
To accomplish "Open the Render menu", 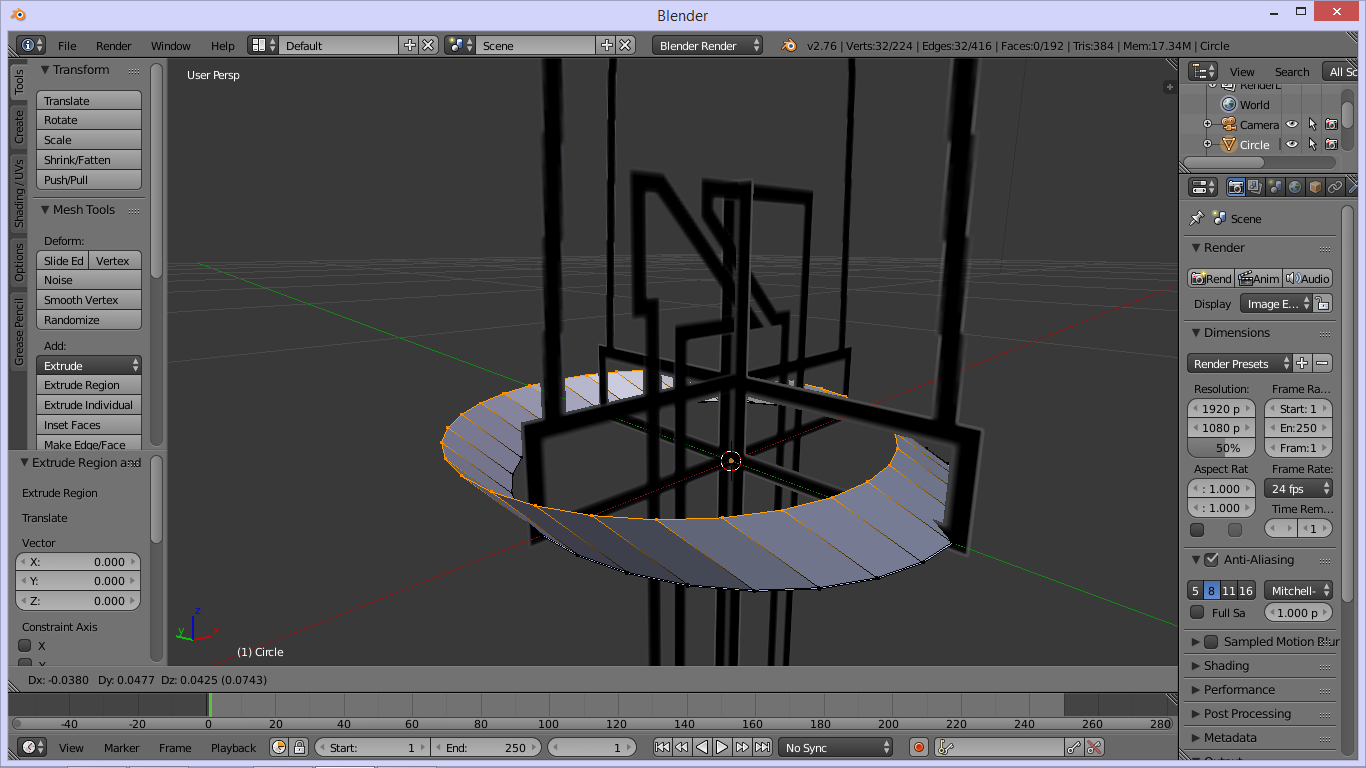I will 113,45.
